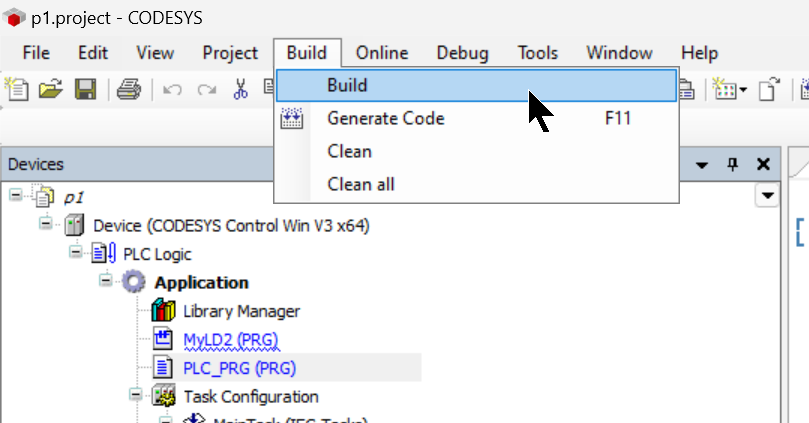This screenshot has height=423, width=809.
Task: Pin the Devices panel with pushpin icon
Action: coord(733,165)
